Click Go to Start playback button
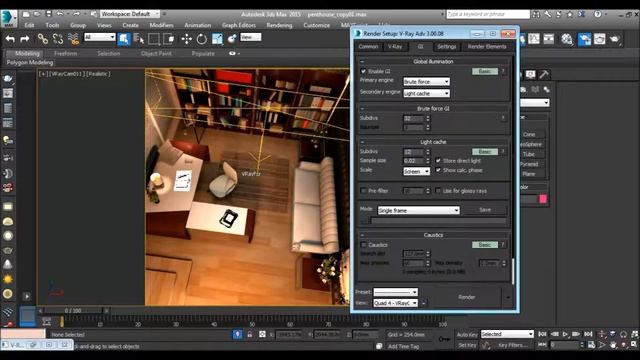 (x=542, y=334)
